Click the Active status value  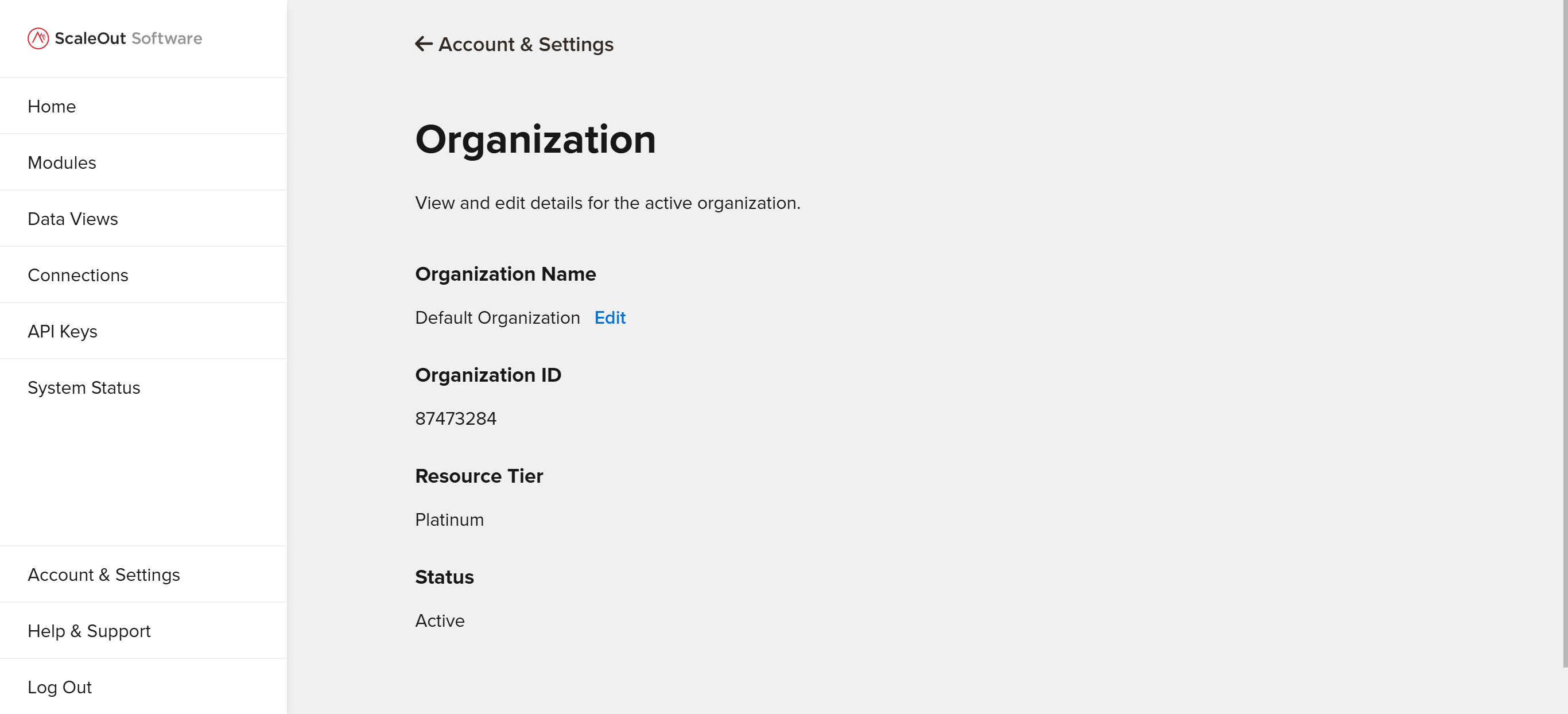440,621
